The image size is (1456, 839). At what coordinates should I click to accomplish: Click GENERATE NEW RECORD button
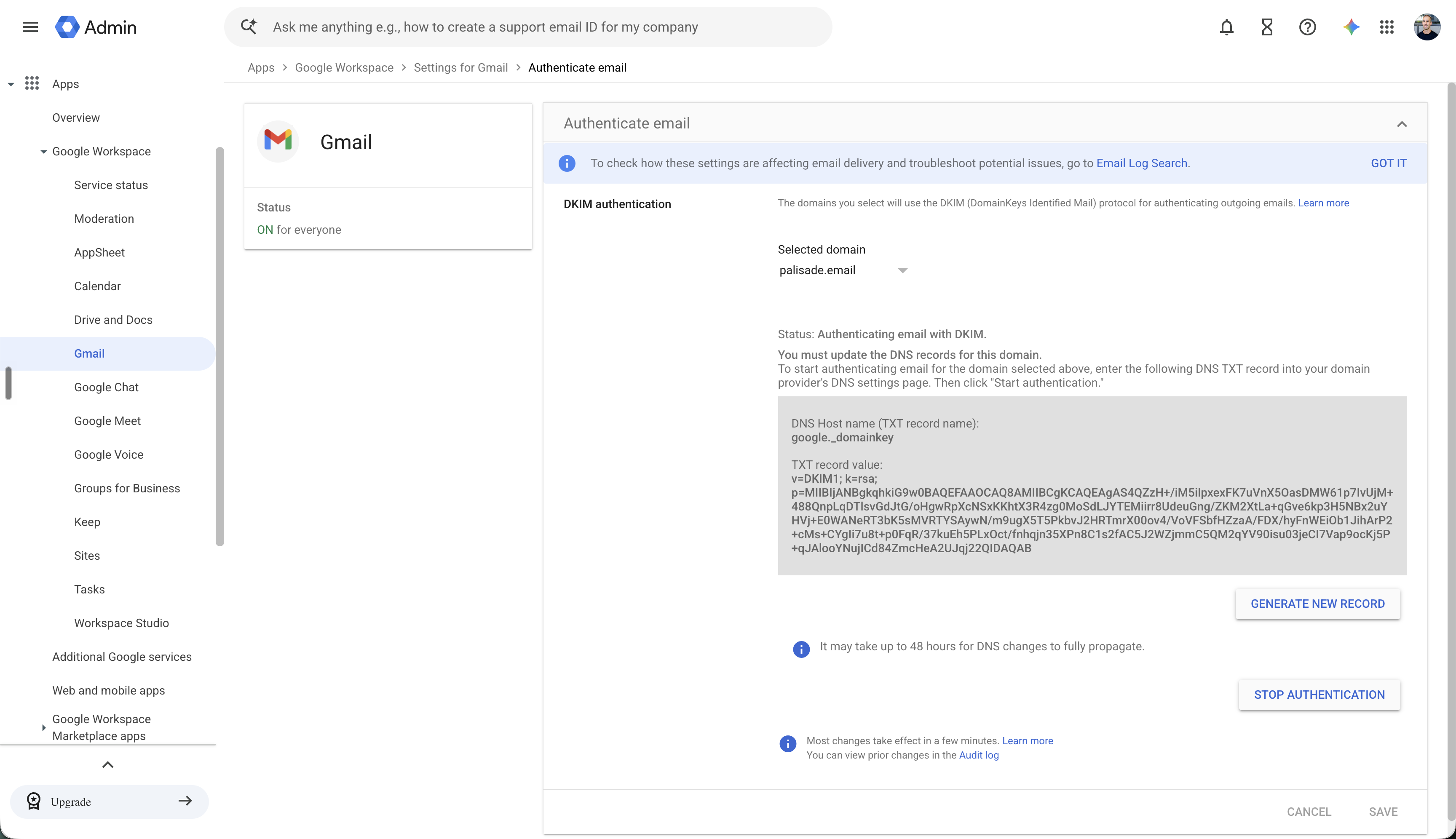click(1317, 604)
